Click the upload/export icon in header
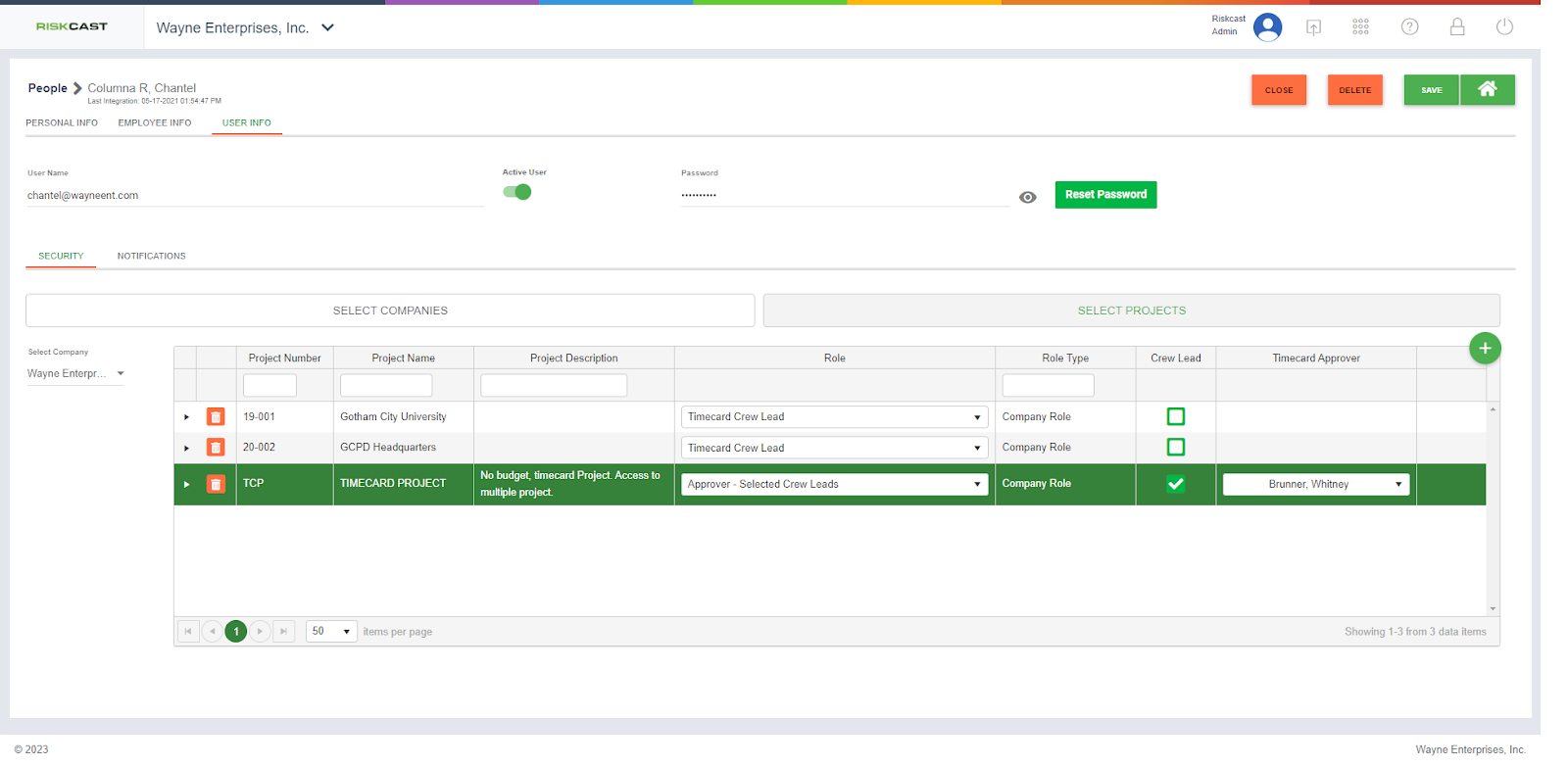This screenshot has width=1568, height=766. click(x=1313, y=27)
